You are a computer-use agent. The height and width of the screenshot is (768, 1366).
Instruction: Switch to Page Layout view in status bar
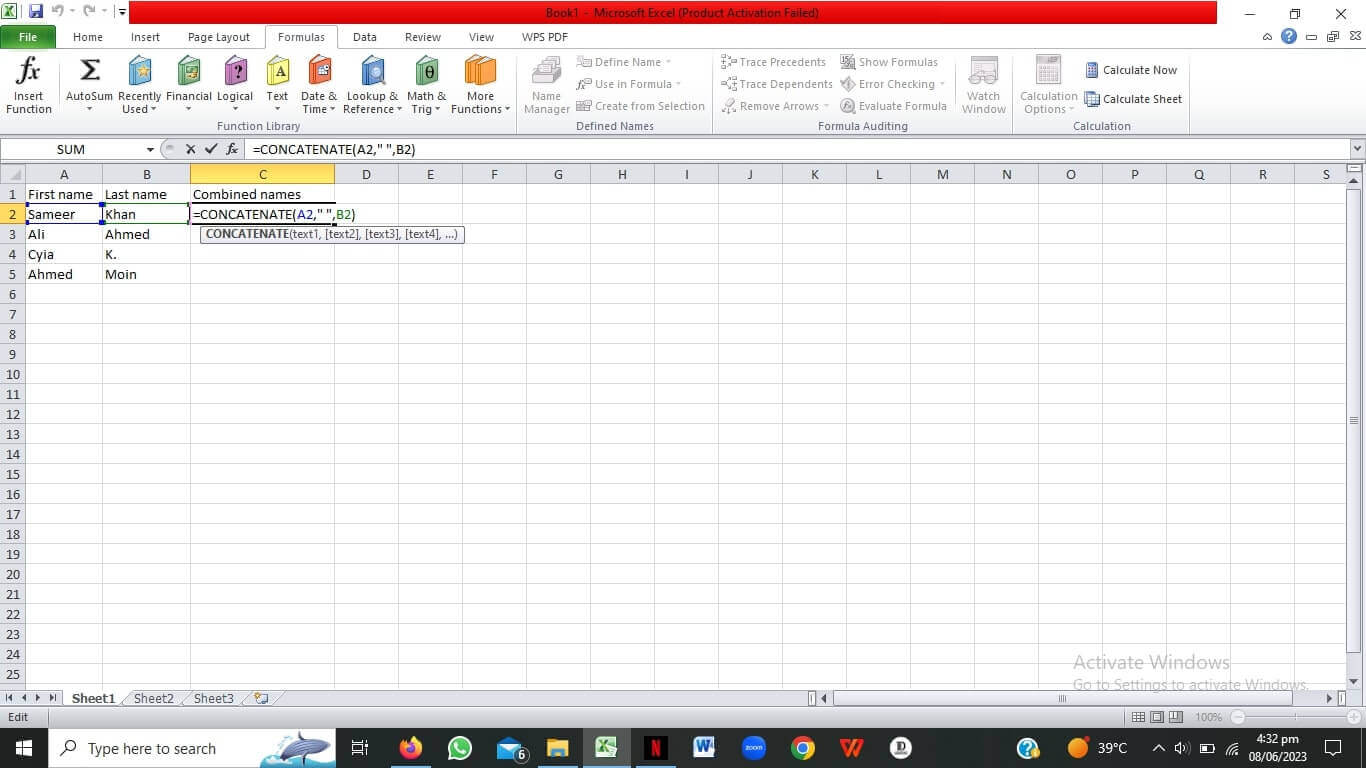pos(1157,717)
